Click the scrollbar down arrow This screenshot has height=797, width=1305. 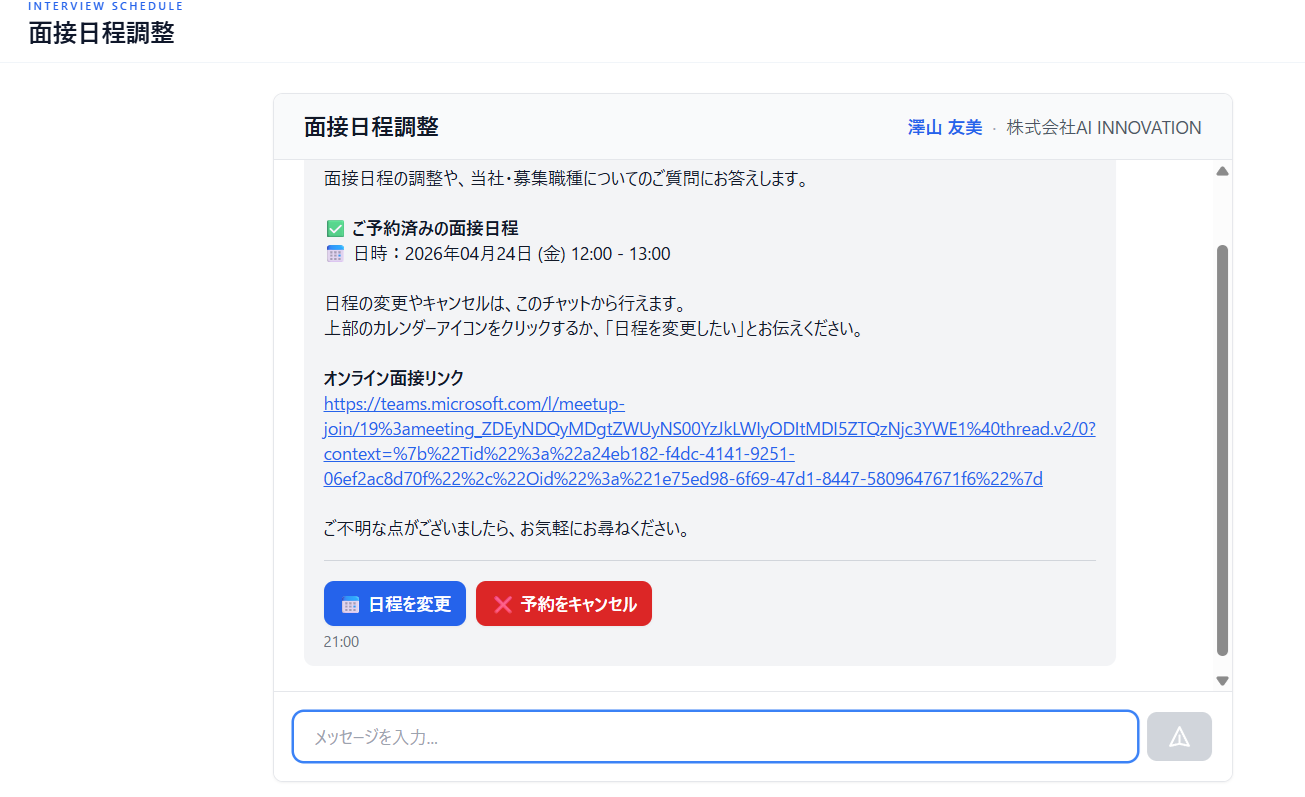[x=1222, y=680]
